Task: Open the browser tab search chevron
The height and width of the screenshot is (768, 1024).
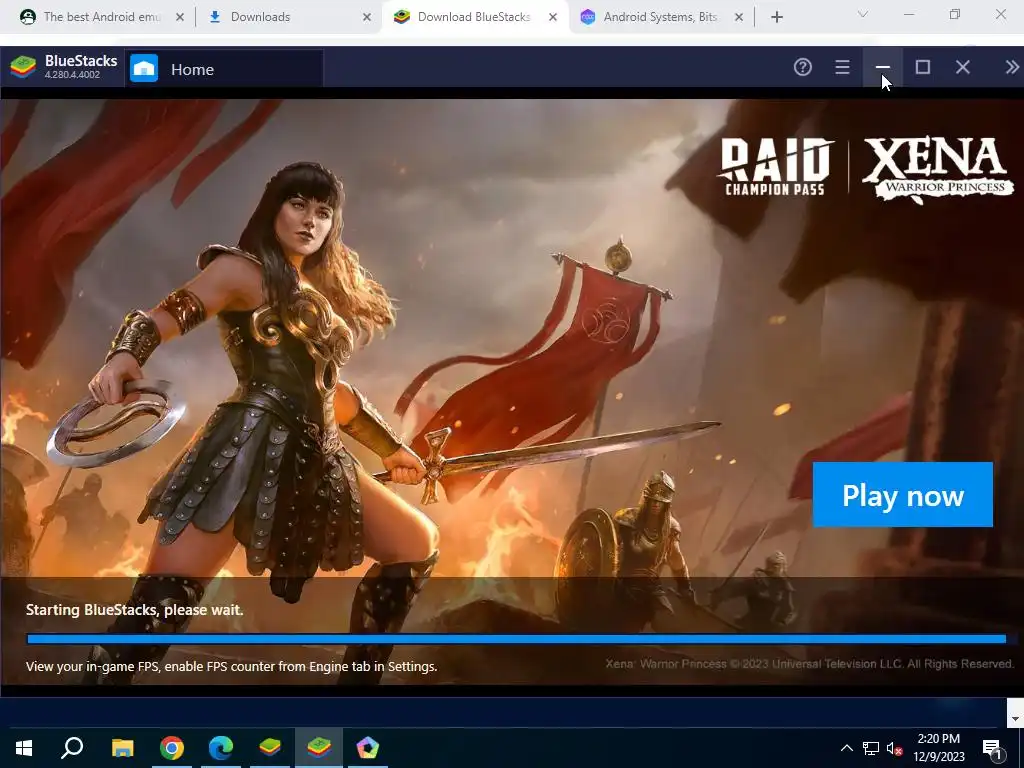Action: [x=863, y=14]
